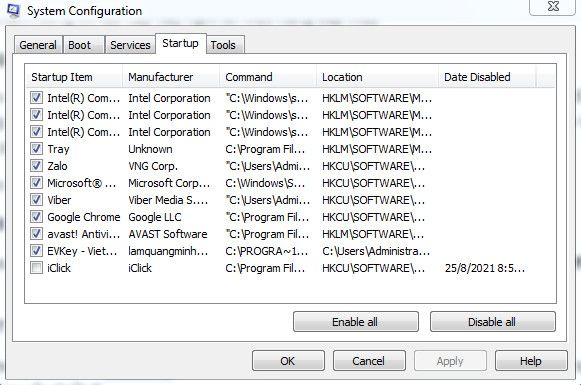Confirm with the OK button
This screenshot has height=385, width=581.
pos(288,361)
